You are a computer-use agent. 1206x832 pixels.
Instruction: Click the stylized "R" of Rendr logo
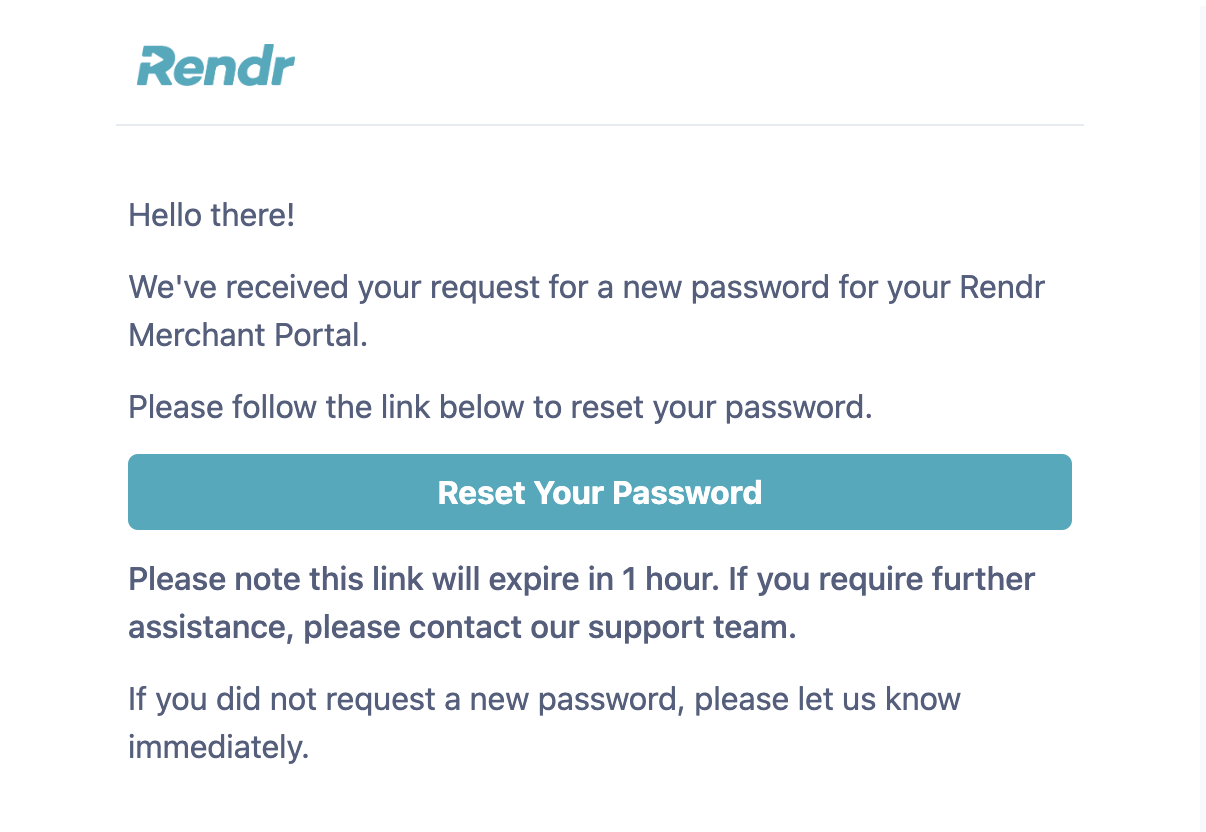[157, 67]
